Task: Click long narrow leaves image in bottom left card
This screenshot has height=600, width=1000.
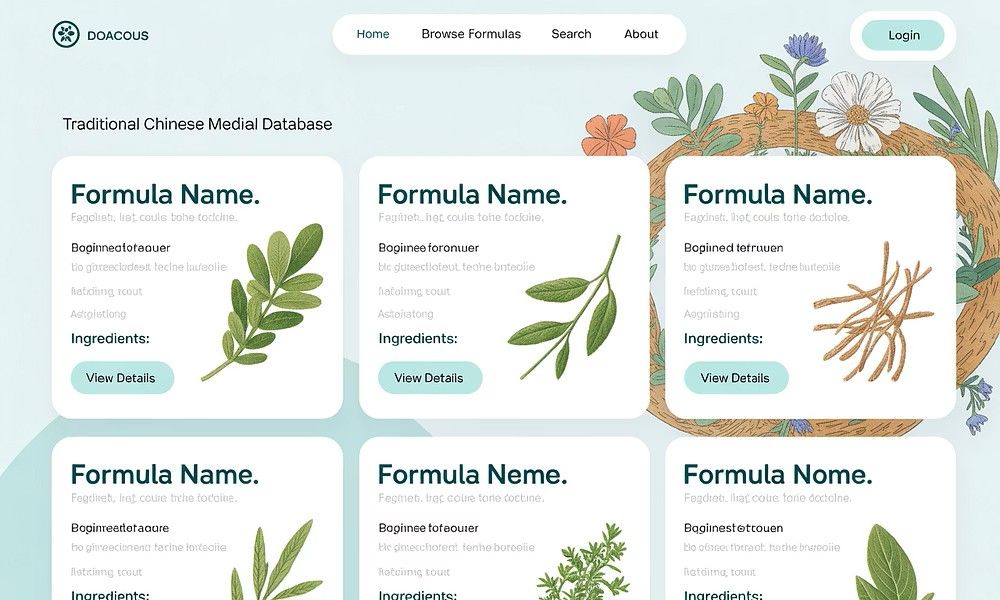Action: click(276, 560)
